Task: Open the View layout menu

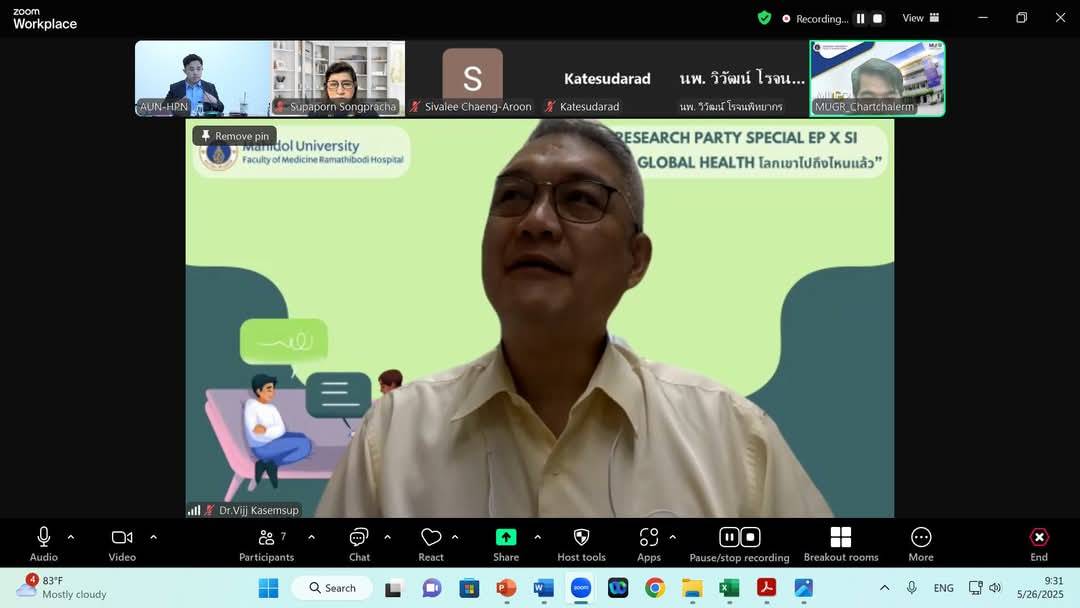Action: click(x=921, y=18)
